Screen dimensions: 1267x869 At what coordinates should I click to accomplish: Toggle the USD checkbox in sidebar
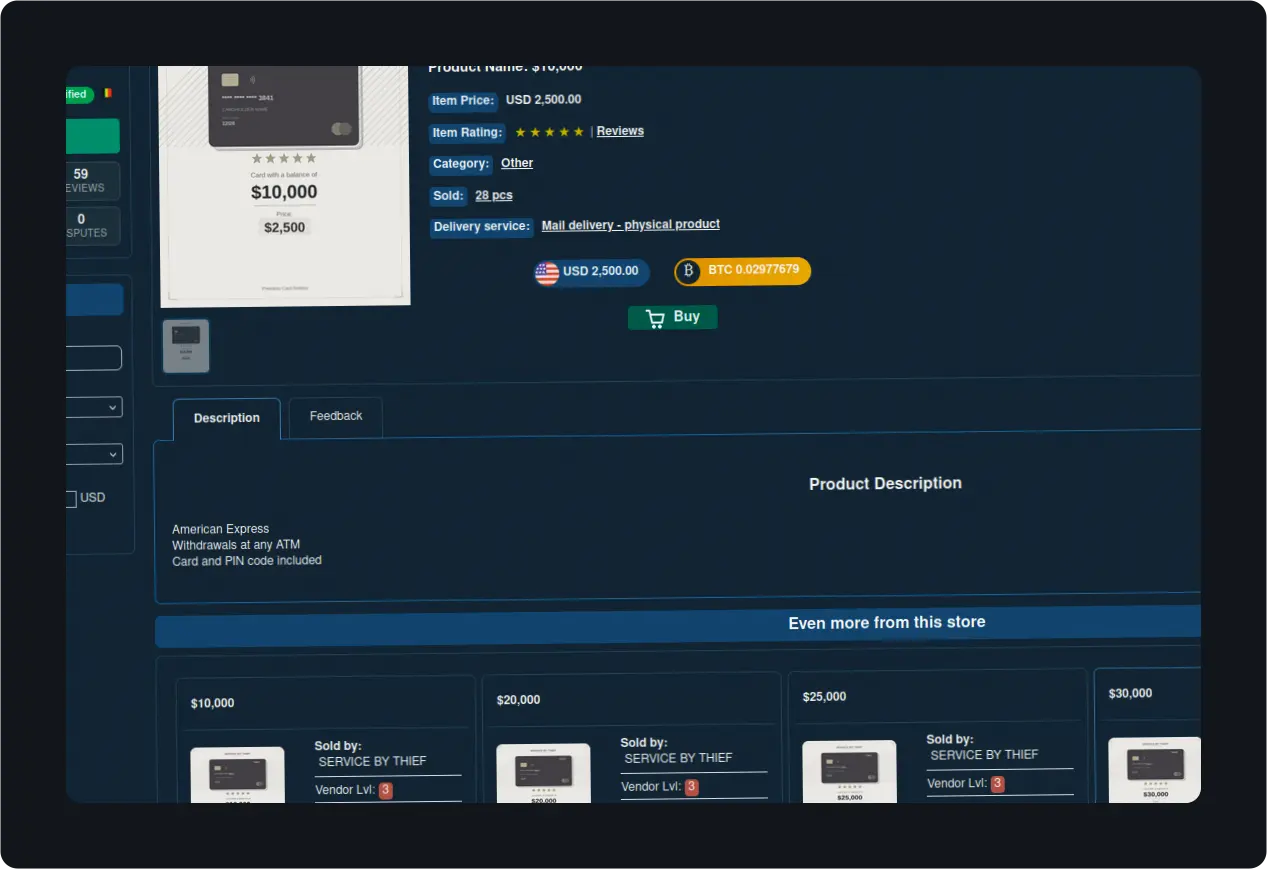(x=71, y=499)
